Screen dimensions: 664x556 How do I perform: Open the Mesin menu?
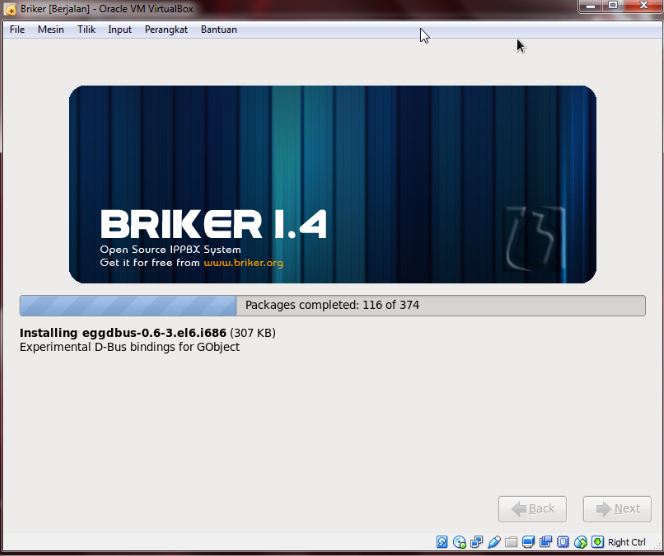[50, 30]
